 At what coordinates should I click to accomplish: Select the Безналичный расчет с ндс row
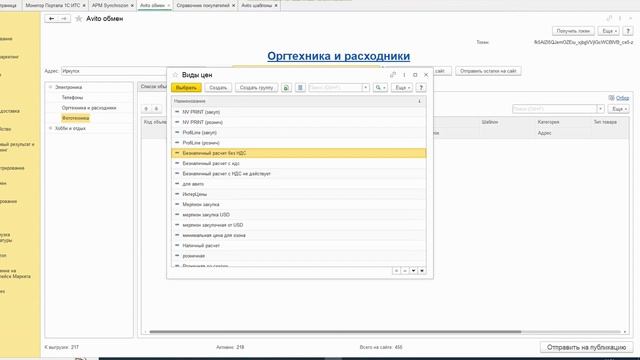coord(299,163)
